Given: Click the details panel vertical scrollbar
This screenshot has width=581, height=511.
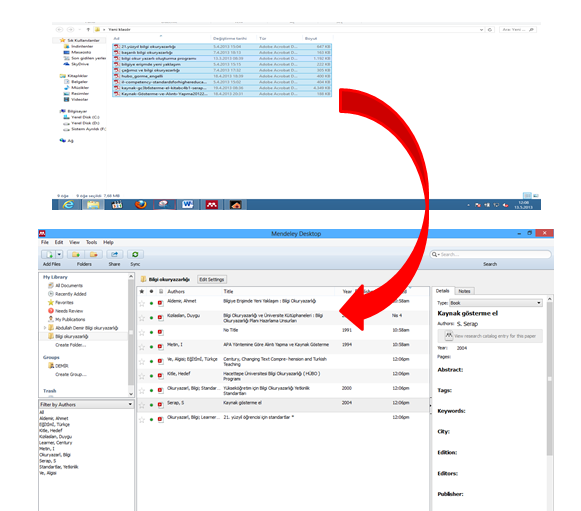Looking at the screenshot, I should pyautogui.click(x=550, y=378).
